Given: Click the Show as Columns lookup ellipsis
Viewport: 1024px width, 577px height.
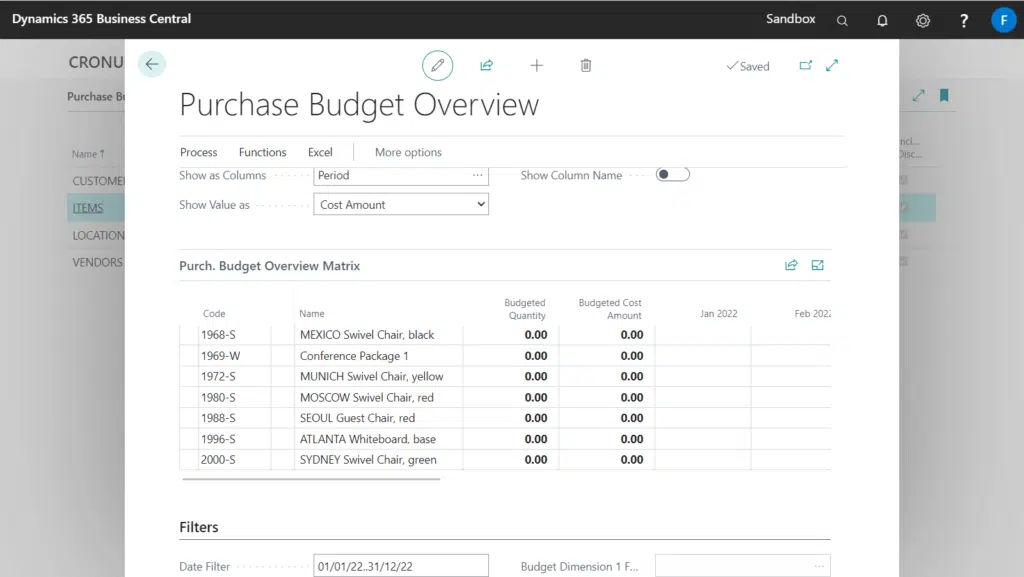Looking at the screenshot, I should [478, 175].
